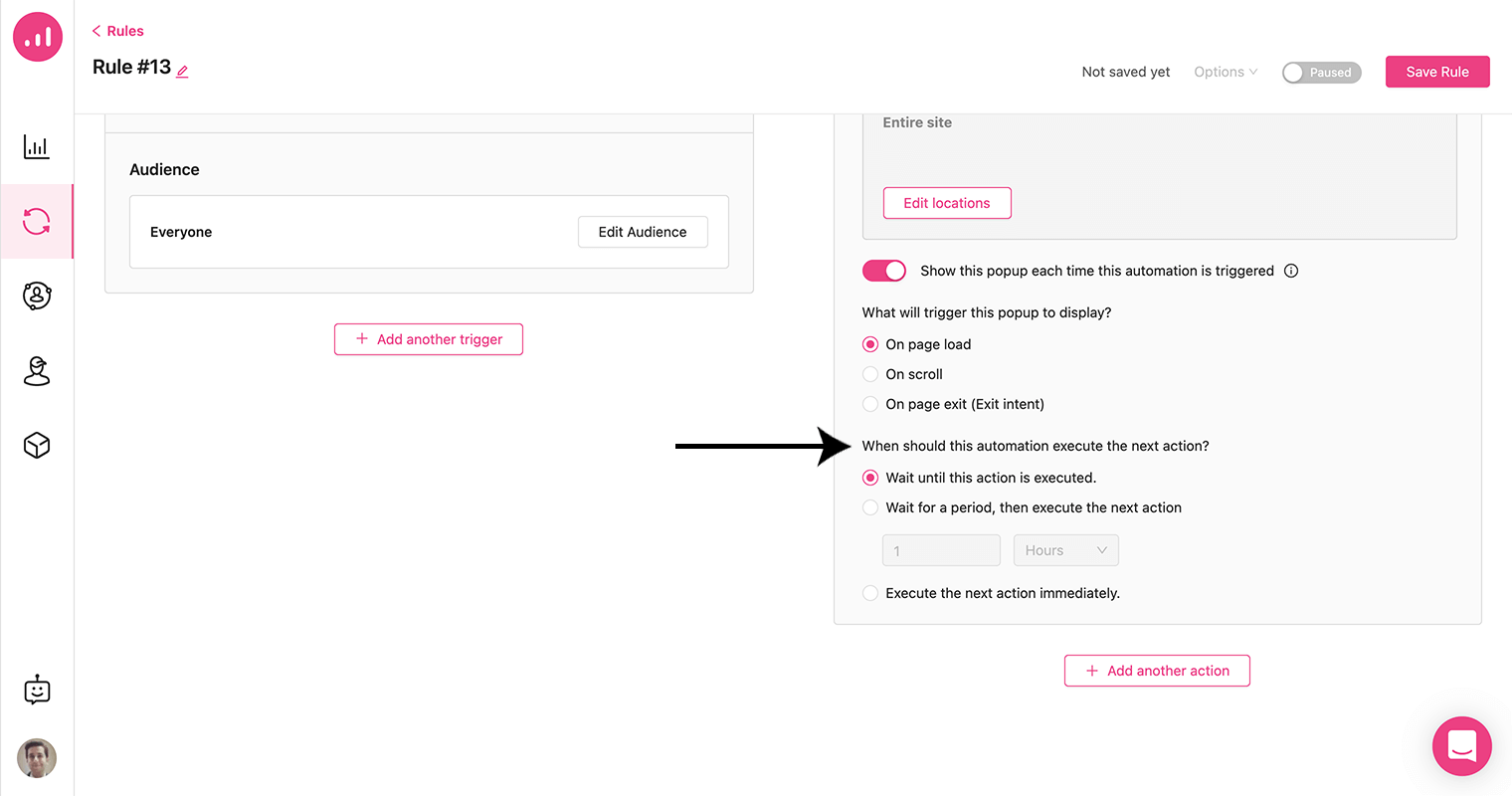Image resolution: width=1512 pixels, height=796 pixels.
Task: Click the info icon beside popup toggle
Action: pos(1291,271)
